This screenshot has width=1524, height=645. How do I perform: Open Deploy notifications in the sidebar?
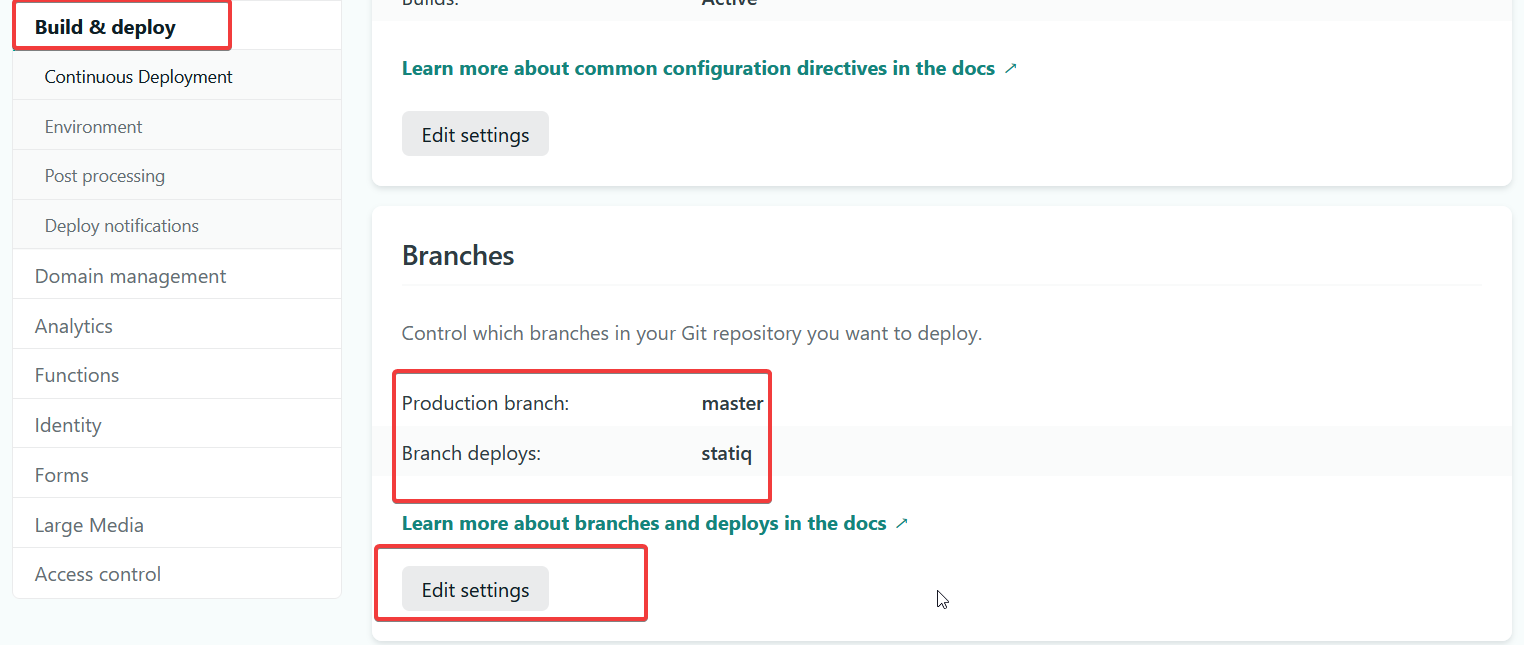point(121,226)
